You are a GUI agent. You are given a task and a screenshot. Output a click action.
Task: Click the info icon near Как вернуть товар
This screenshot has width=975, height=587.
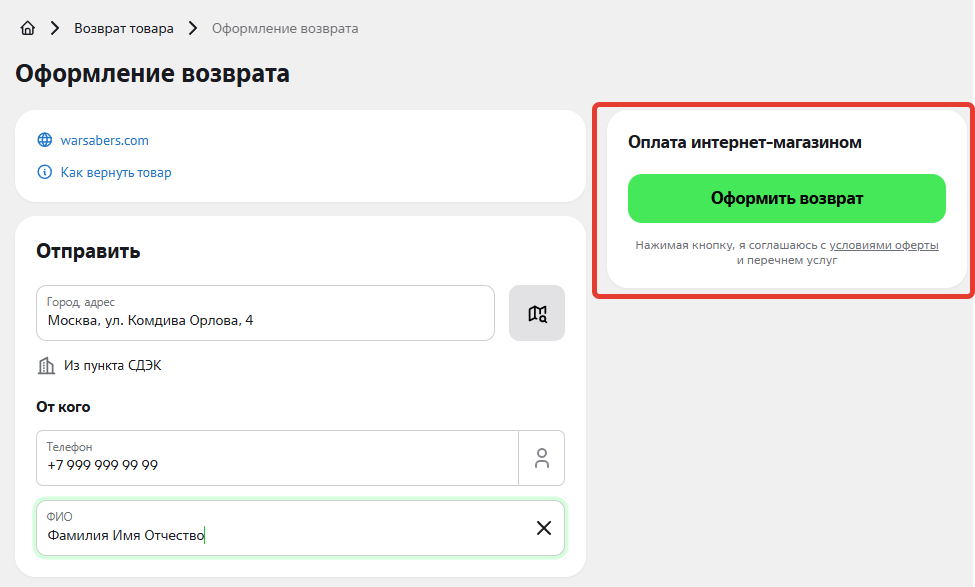click(x=44, y=172)
